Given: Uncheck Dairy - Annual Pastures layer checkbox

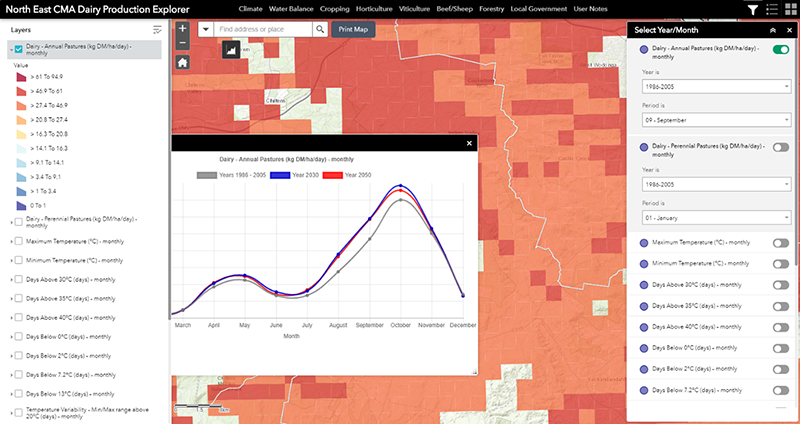Looking at the screenshot, I should [x=19, y=47].
